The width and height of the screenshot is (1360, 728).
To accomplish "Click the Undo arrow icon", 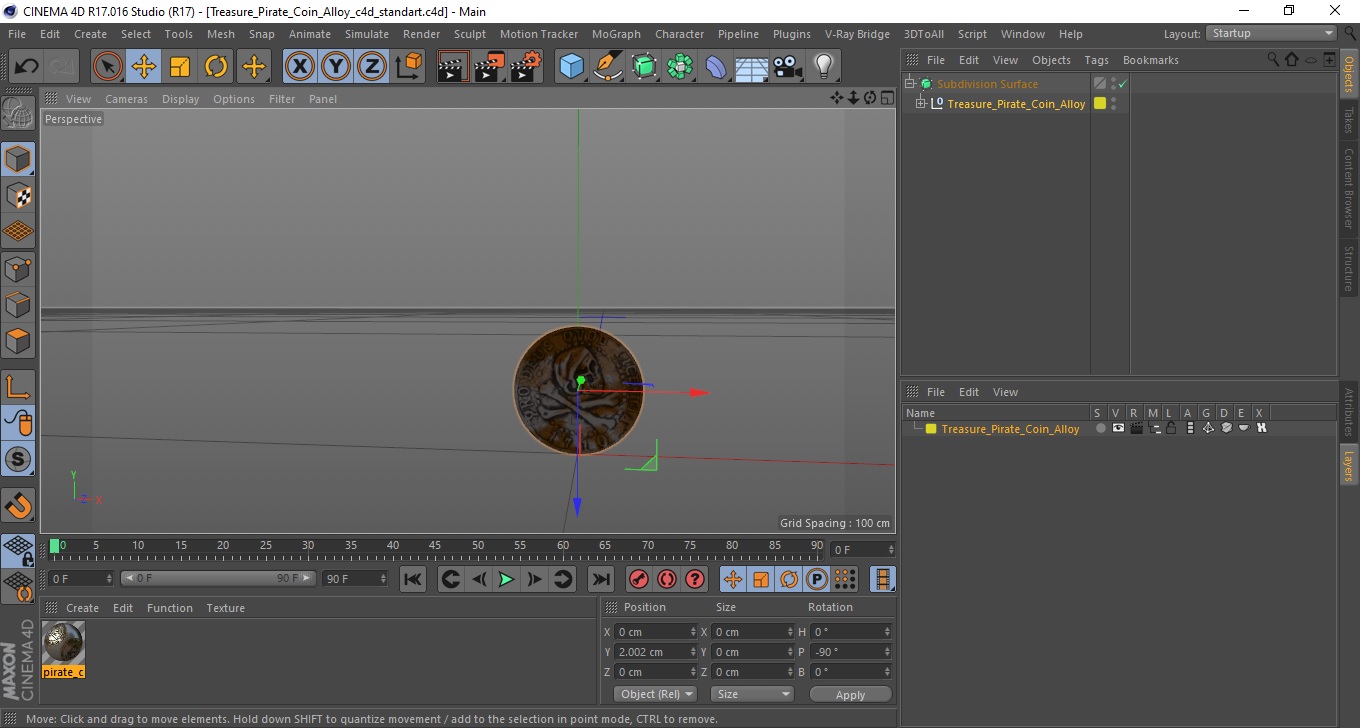I will [x=27, y=67].
